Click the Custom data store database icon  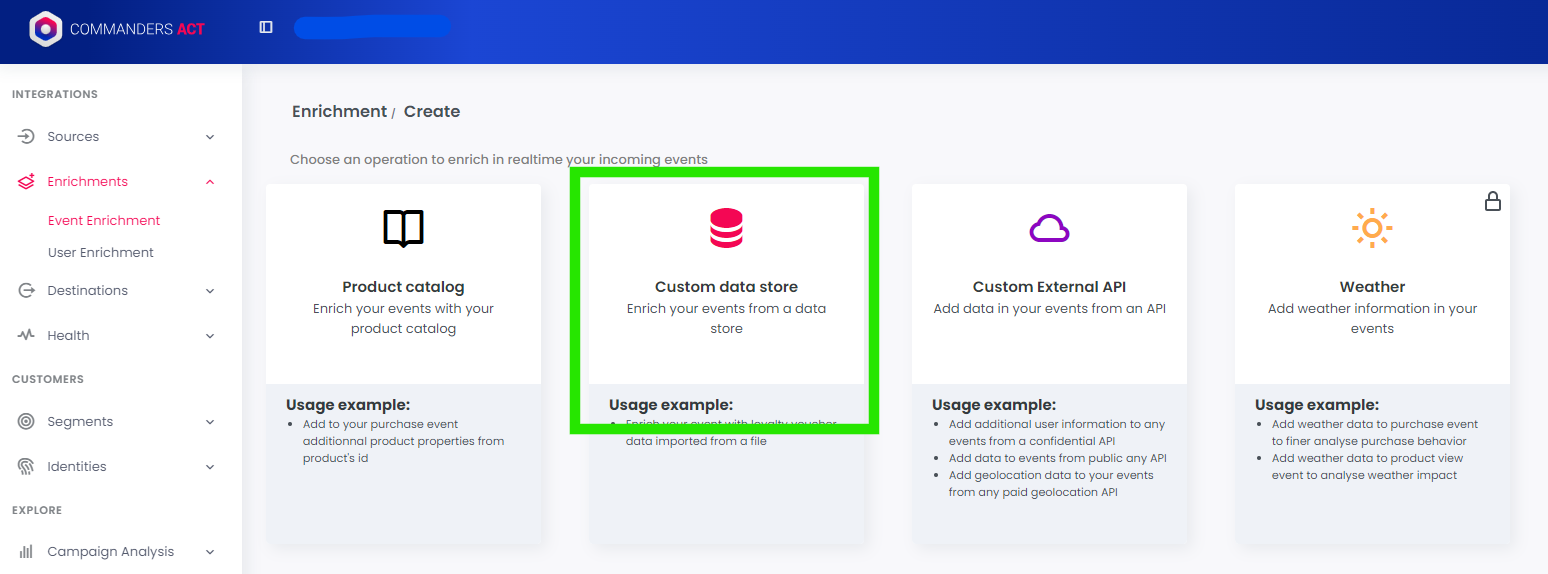click(726, 228)
